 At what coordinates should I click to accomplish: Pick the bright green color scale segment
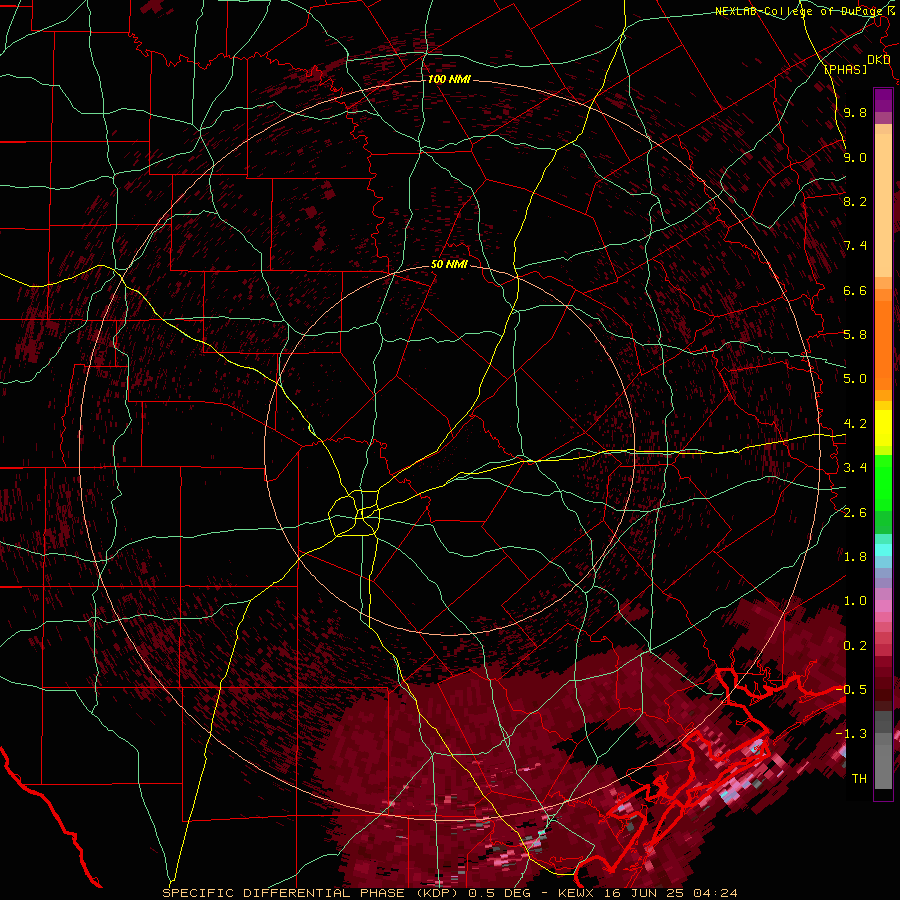pyautogui.click(x=883, y=482)
